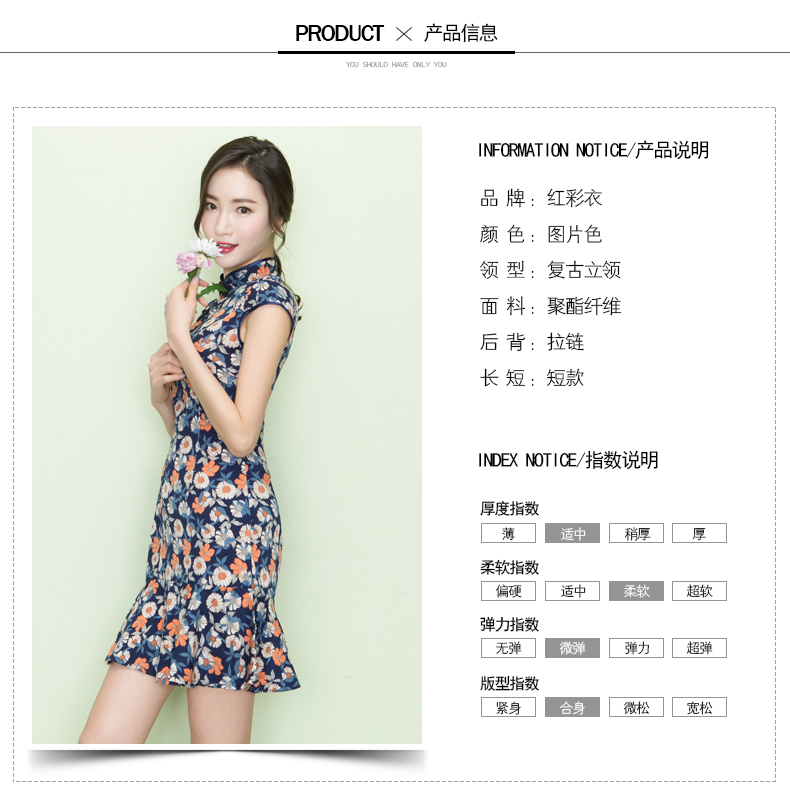The image size is (790, 808).
Task: Select thickness option 薄
Action: tap(508, 533)
